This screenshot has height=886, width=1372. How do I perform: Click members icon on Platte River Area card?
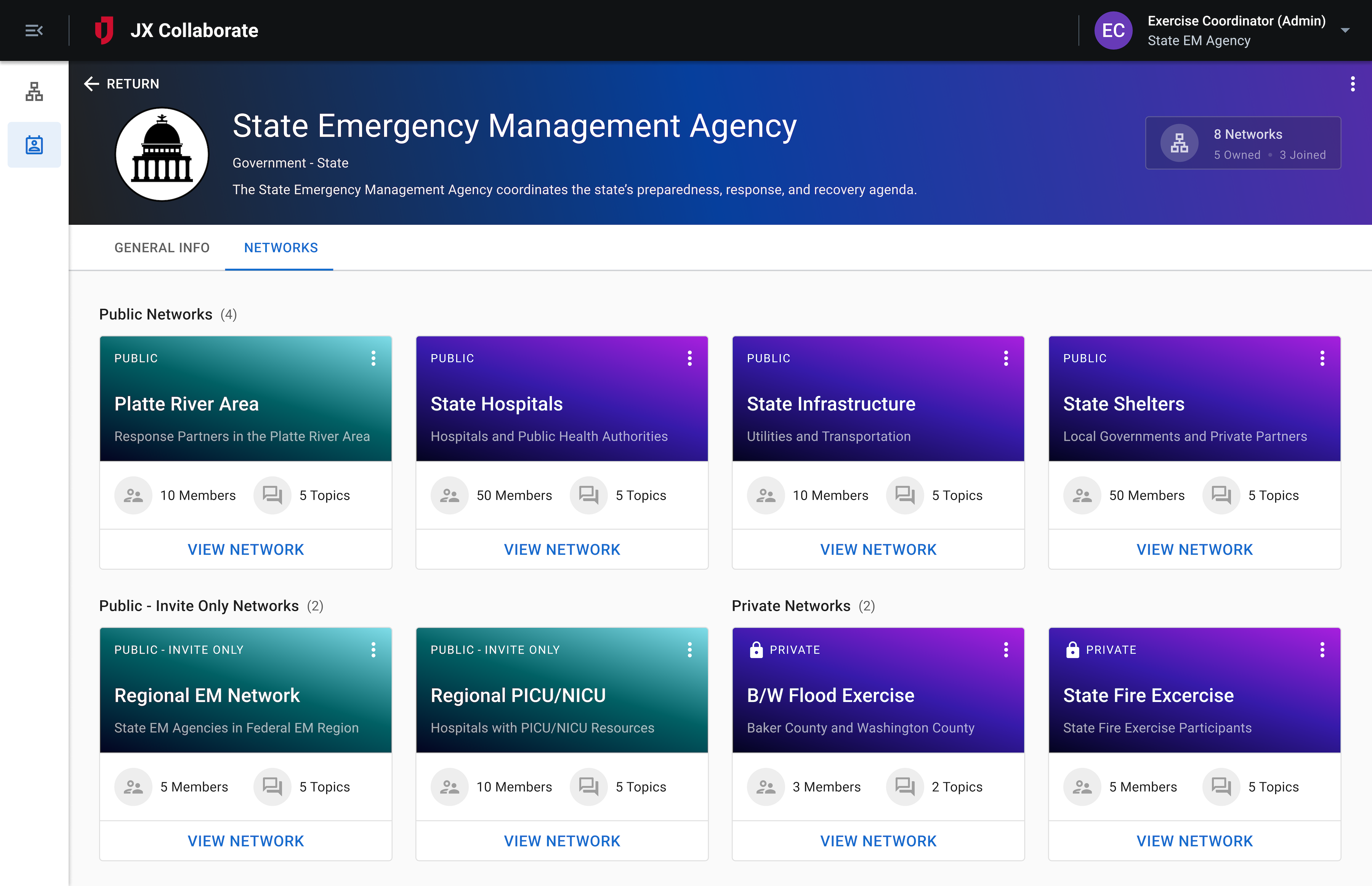(x=133, y=495)
